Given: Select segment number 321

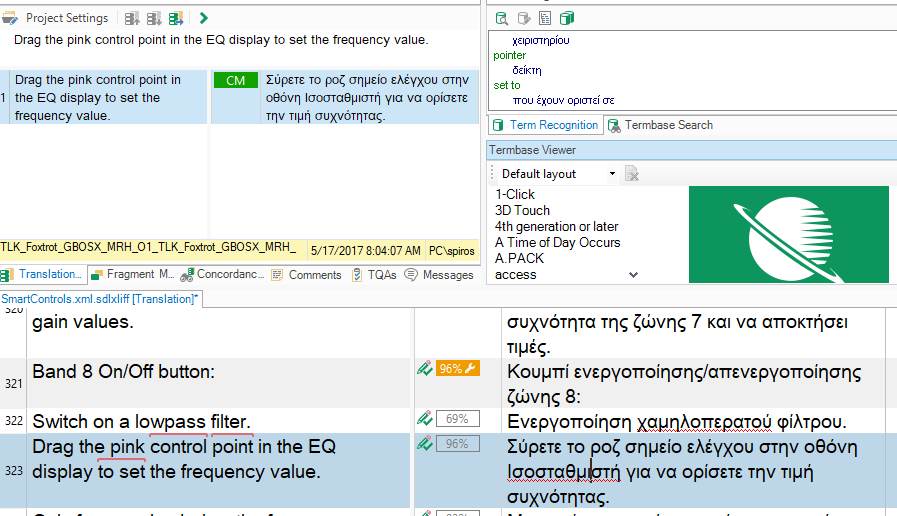Looking at the screenshot, I should pyautogui.click(x=14, y=383).
